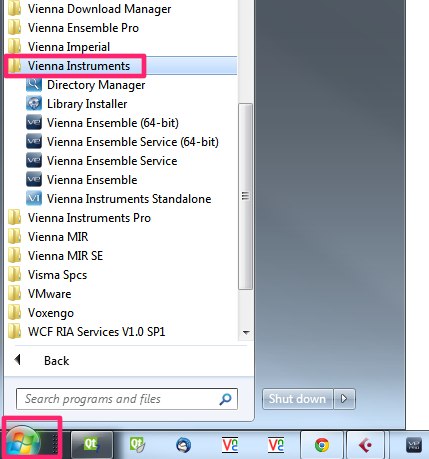Image resolution: width=429 pixels, height=459 pixels.
Task: Click the Shut down button
Action: [298, 399]
